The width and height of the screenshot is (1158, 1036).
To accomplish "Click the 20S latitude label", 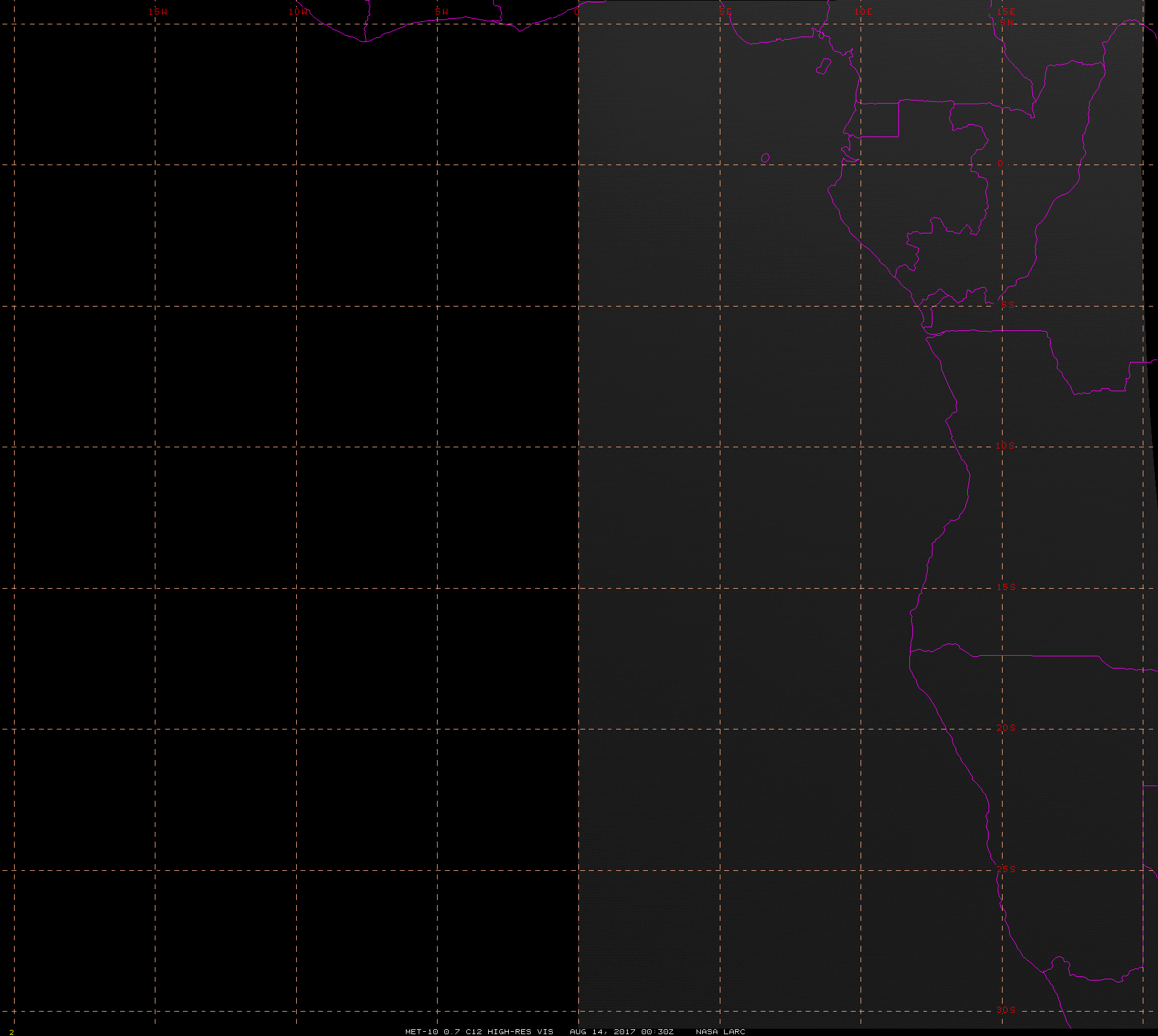I will tap(1006, 728).
